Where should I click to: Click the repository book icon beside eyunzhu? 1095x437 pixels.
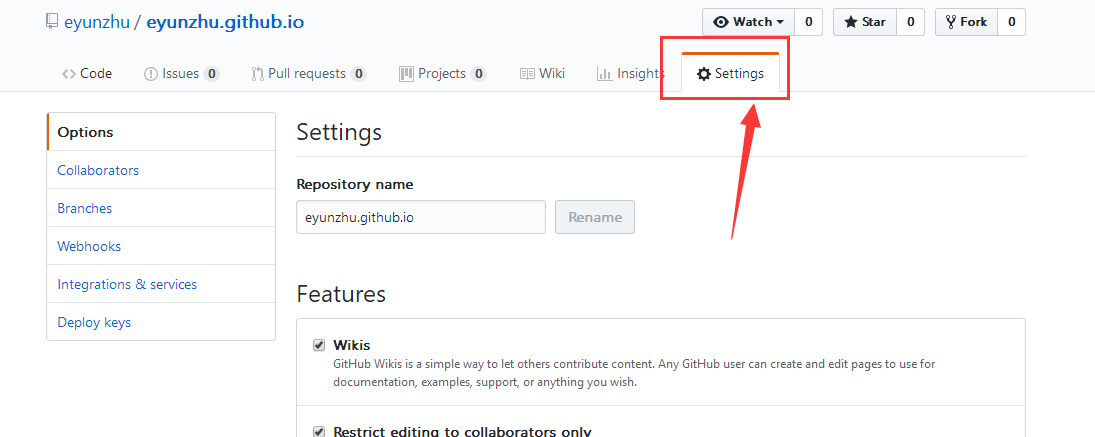pyautogui.click(x=52, y=22)
